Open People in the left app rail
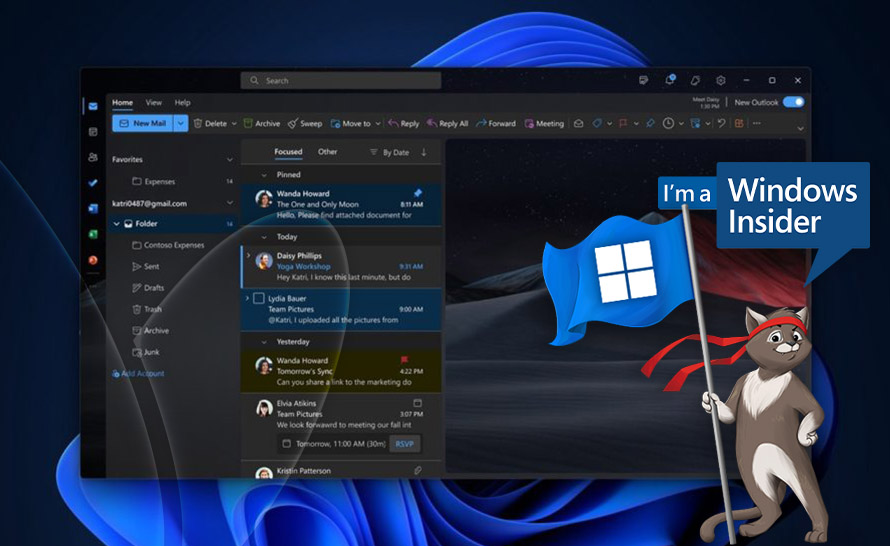890x546 pixels. (x=93, y=157)
